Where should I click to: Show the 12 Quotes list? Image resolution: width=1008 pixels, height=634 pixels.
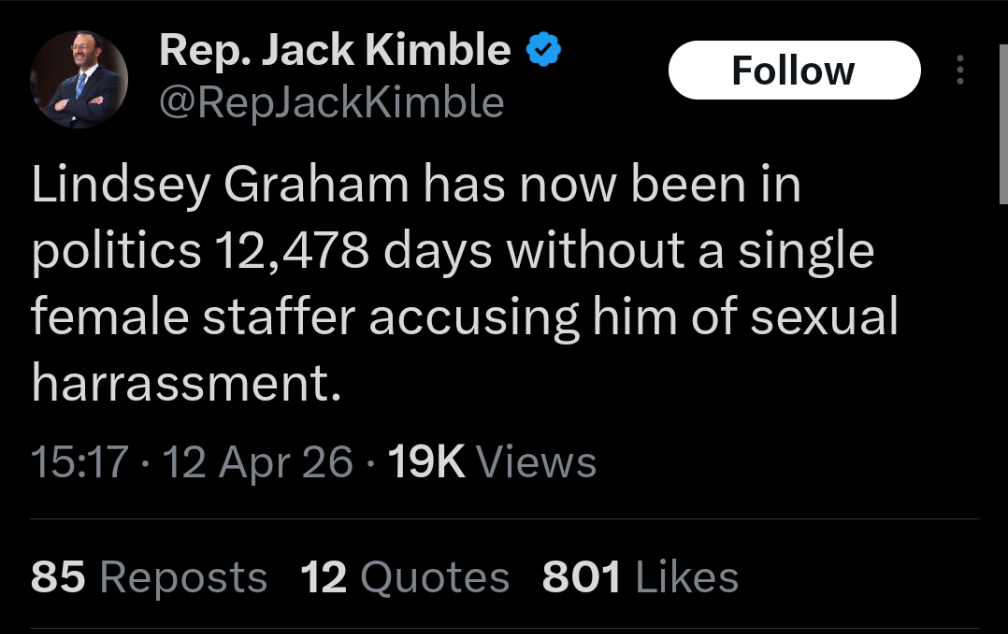tap(404, 577)
